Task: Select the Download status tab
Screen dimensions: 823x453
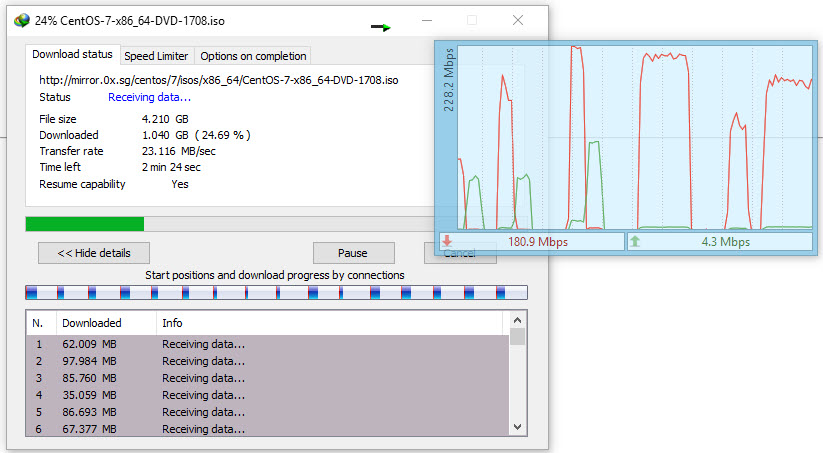Action: tap(72, 54)
